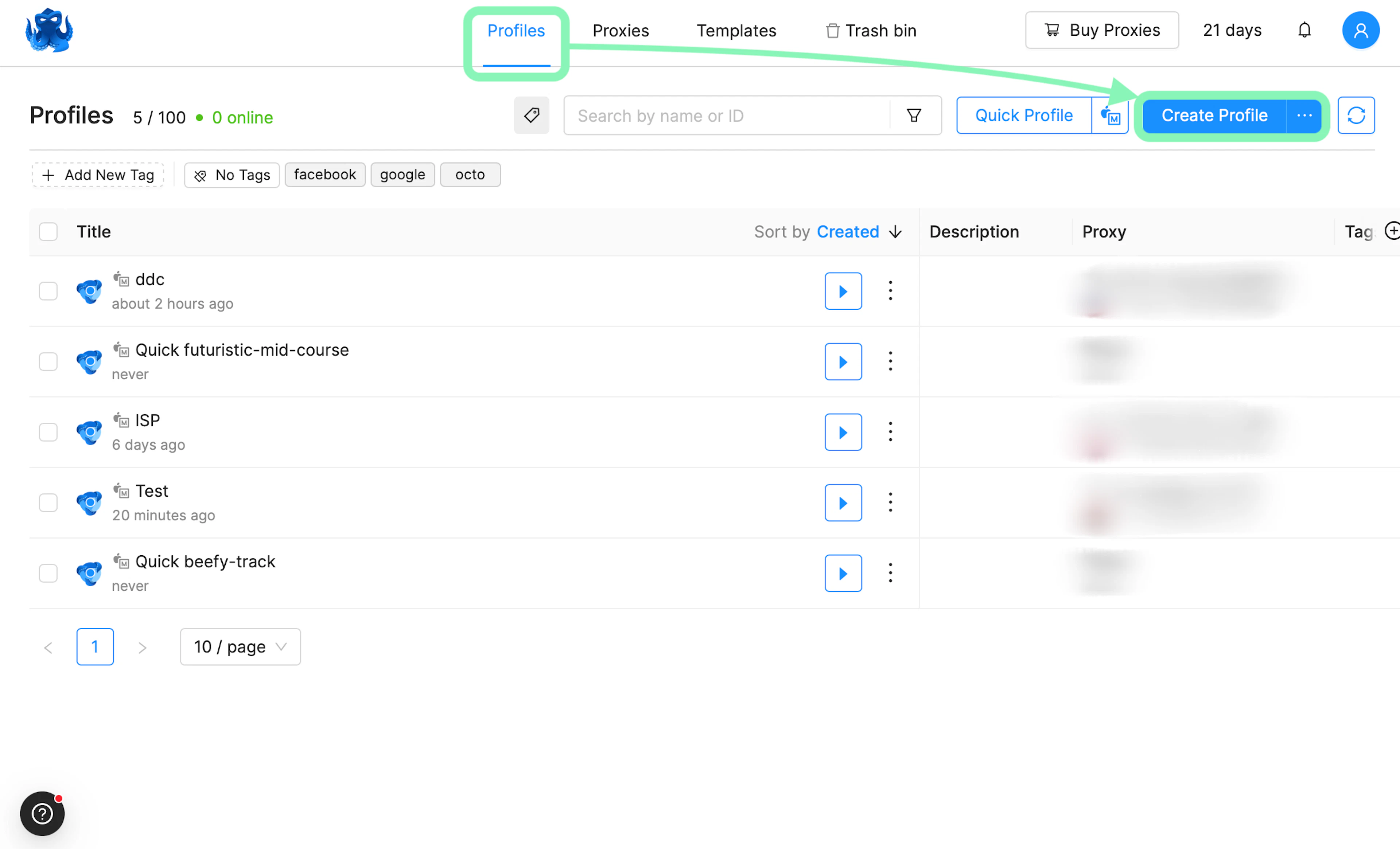Open the ddc profile title
The width and height of the screenshot is (1400, 849).
click(150, 279)
